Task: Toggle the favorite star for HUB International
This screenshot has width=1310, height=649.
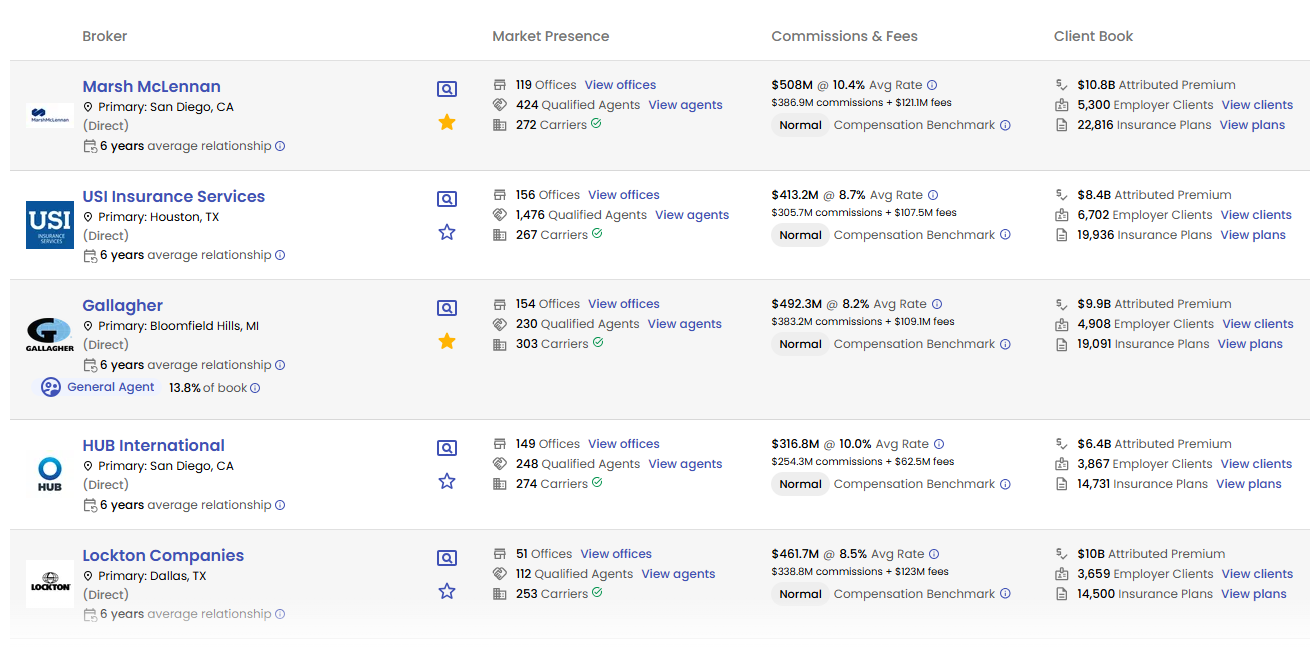Action: coord(447,481)
